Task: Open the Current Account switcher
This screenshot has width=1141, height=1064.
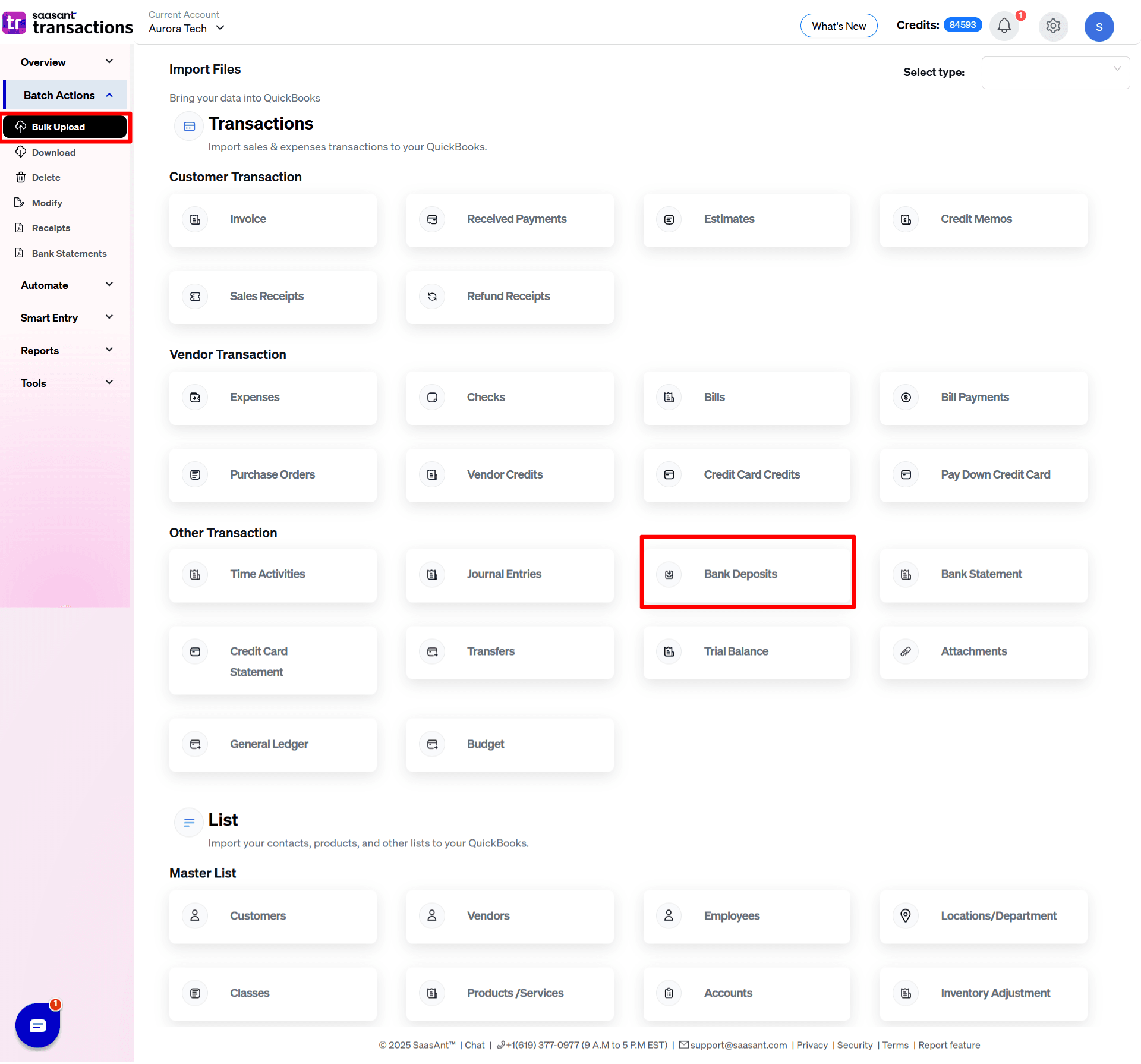Action: (185, 28)
